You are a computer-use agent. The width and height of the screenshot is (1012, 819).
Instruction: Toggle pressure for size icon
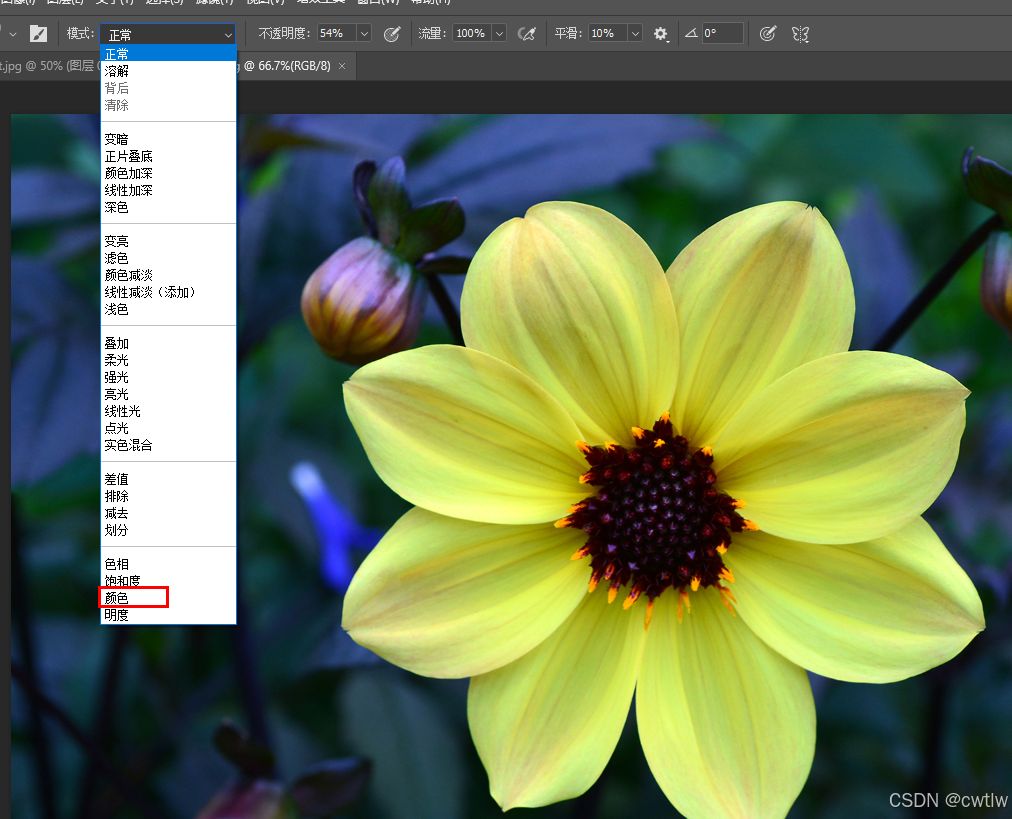click(767, 34)
